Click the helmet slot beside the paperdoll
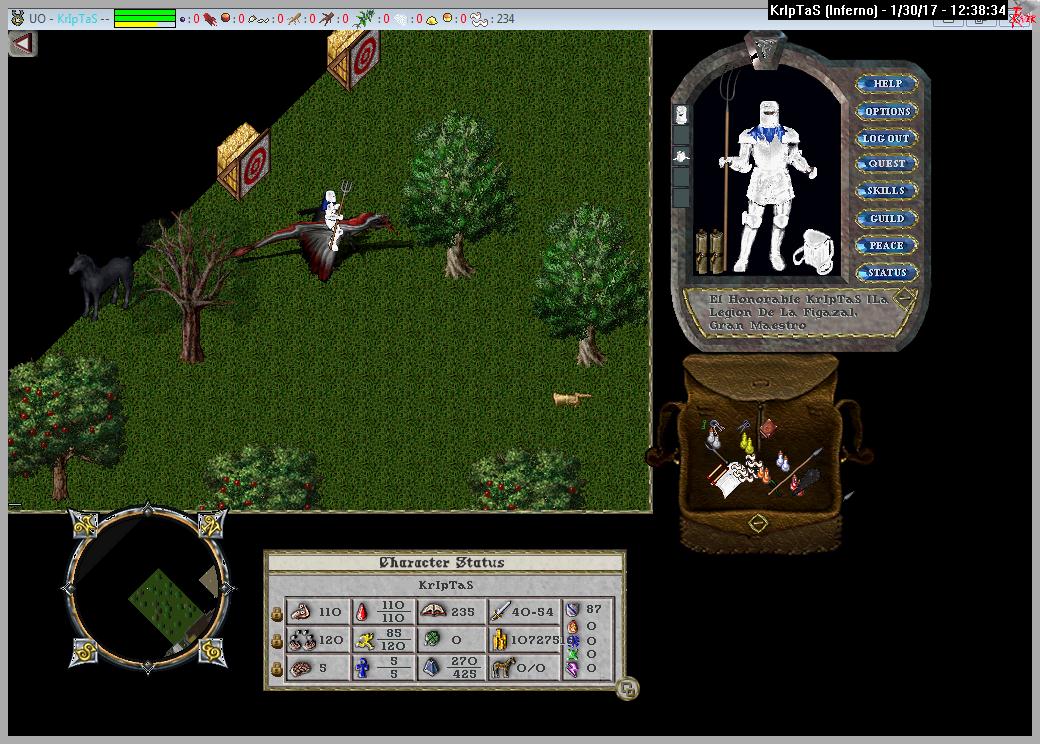 tap(681, 115)
